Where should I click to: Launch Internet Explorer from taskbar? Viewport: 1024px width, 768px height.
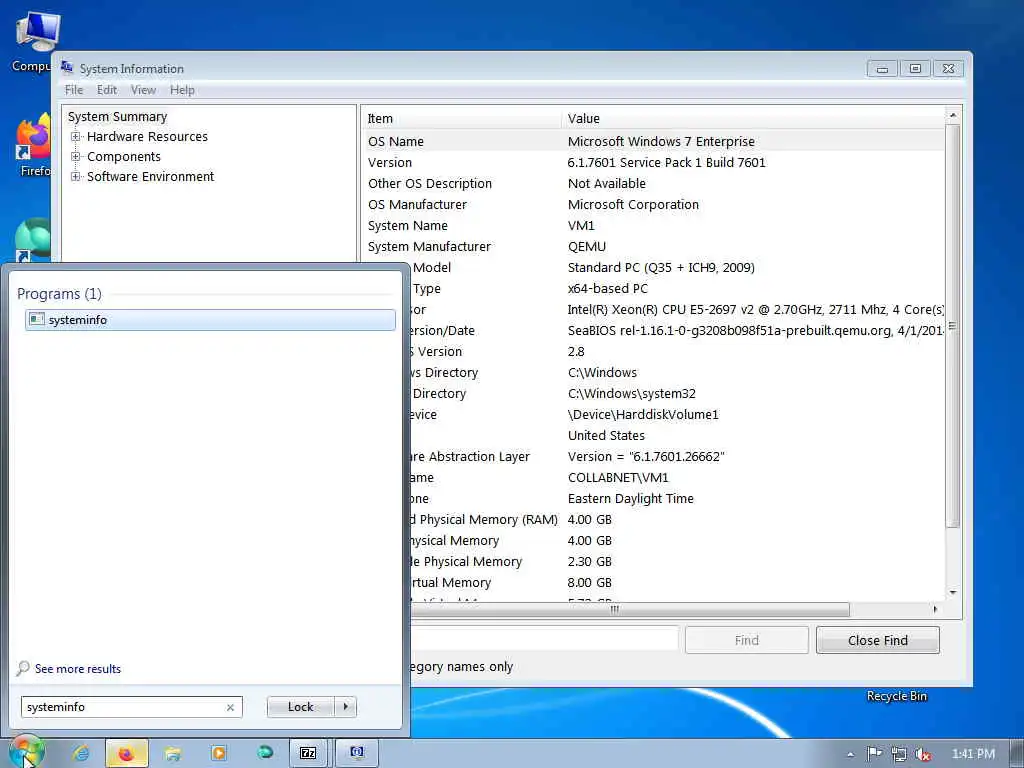[81, 753]
